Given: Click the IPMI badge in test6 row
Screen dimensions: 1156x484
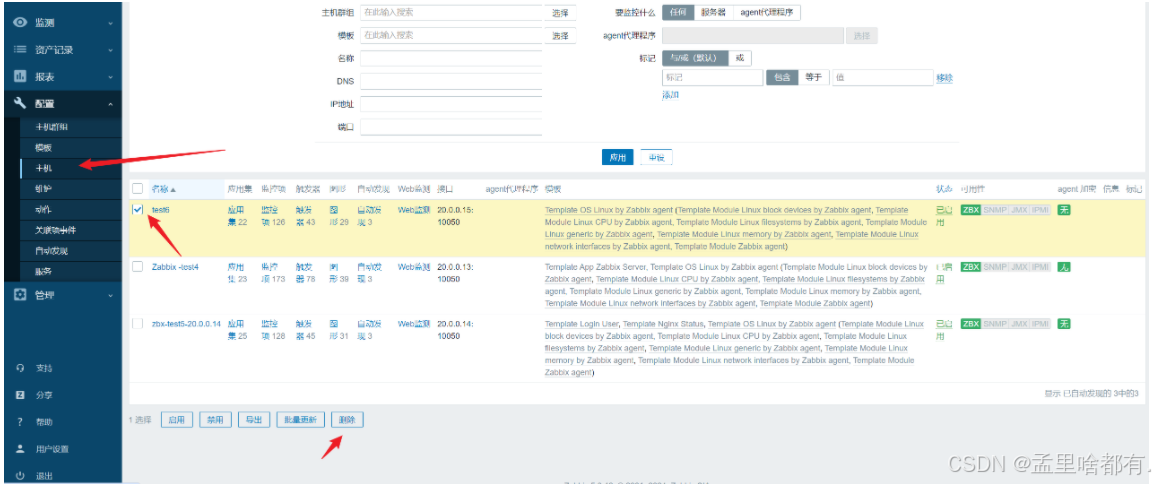Looking at the screenshot, I should (x=1040, y=210).
